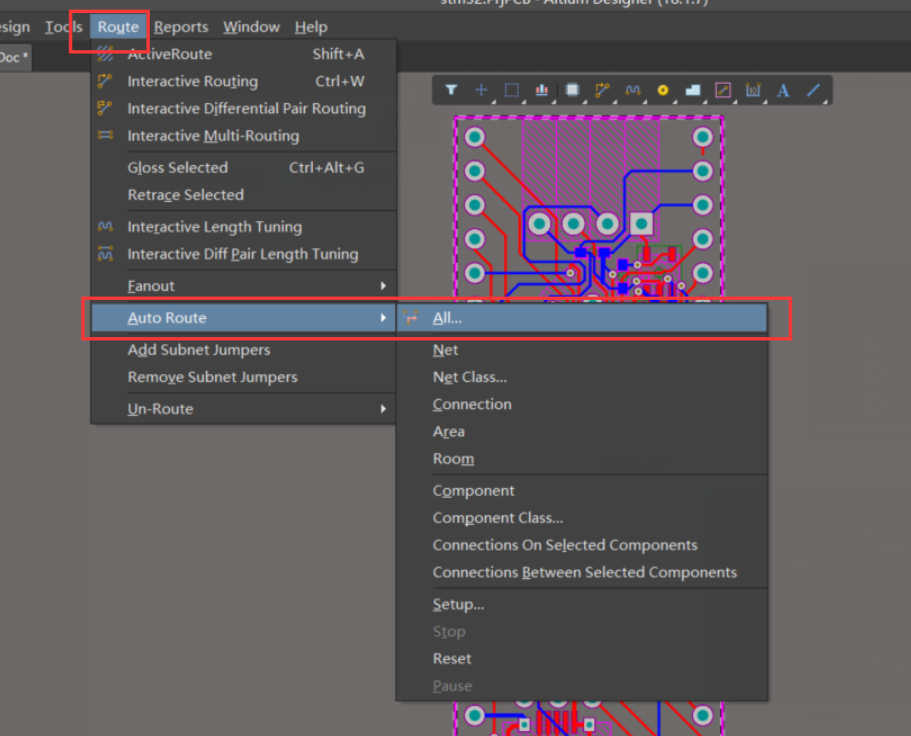Choose the polygon pour icon in toolbar
Image resolution: width=911 pixels, height=736 pixels.
(x=693, y=90)
